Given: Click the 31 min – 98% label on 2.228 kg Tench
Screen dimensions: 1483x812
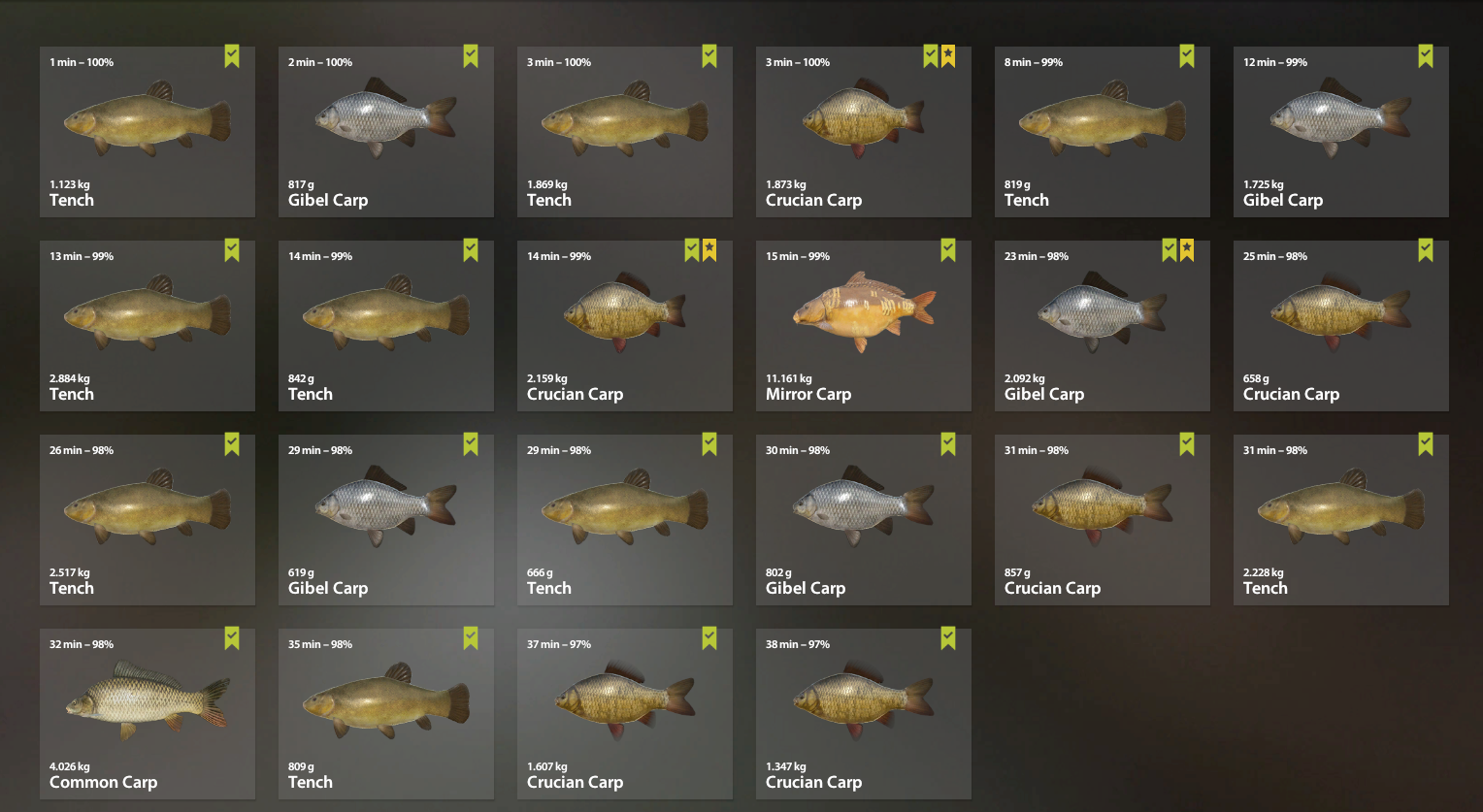Looking at the screenshot, I should pyautogui.click(x=1275, y=450).
